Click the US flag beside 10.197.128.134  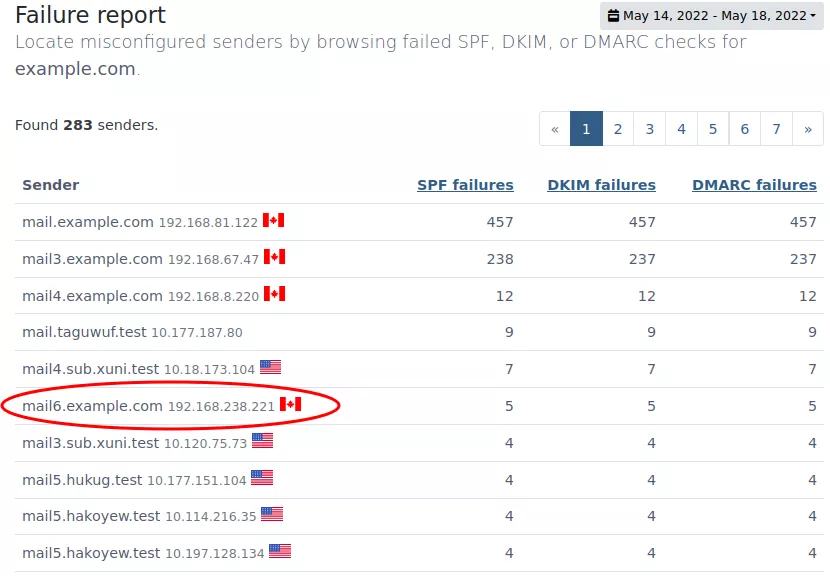pyautogui.click(x=280, y=551)
